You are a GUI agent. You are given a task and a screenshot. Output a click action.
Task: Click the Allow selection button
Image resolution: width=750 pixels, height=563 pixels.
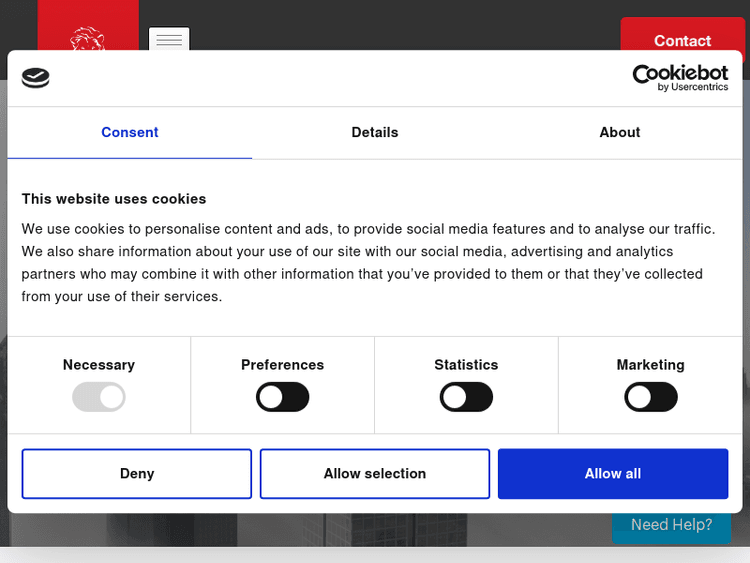(x=375, y=474)
